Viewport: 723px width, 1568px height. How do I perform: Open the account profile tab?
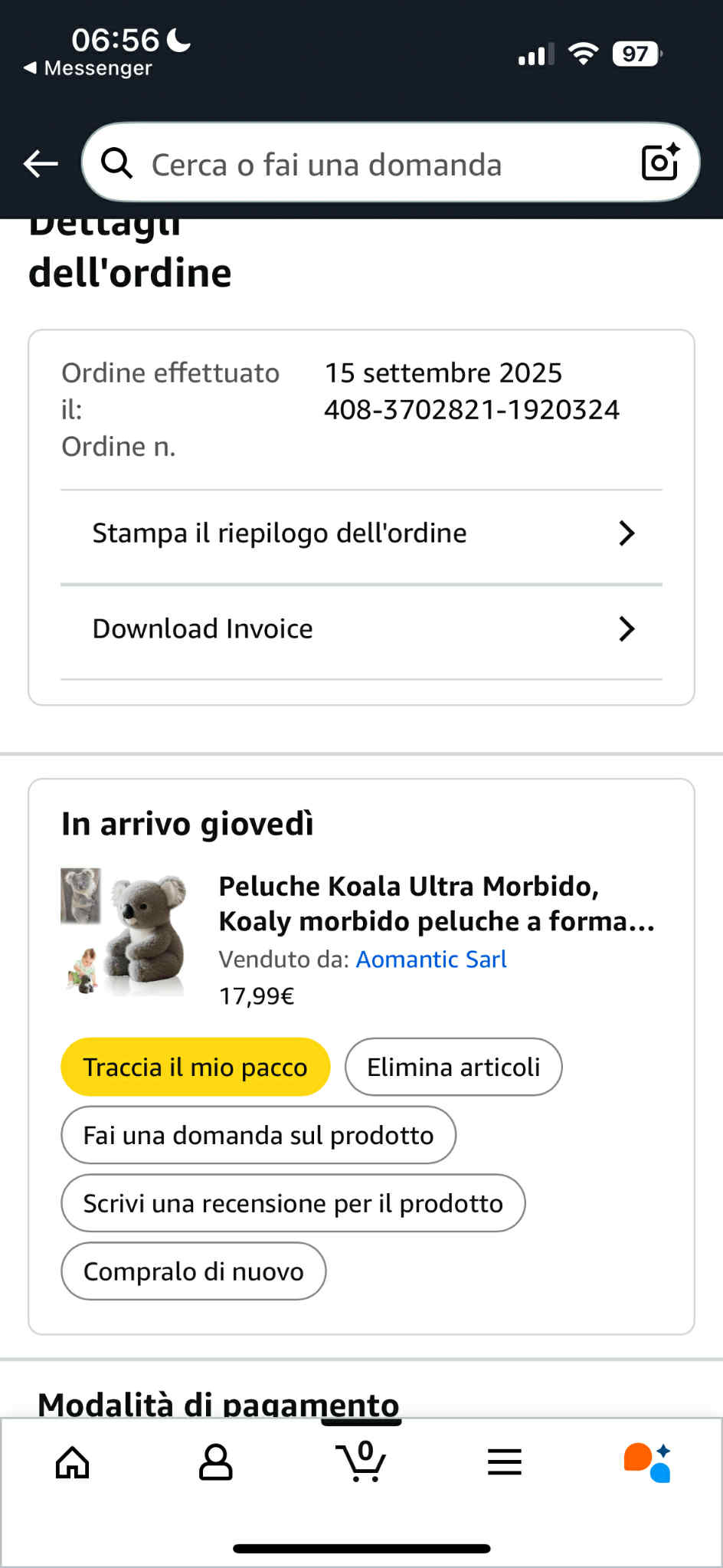[215, 1462]
